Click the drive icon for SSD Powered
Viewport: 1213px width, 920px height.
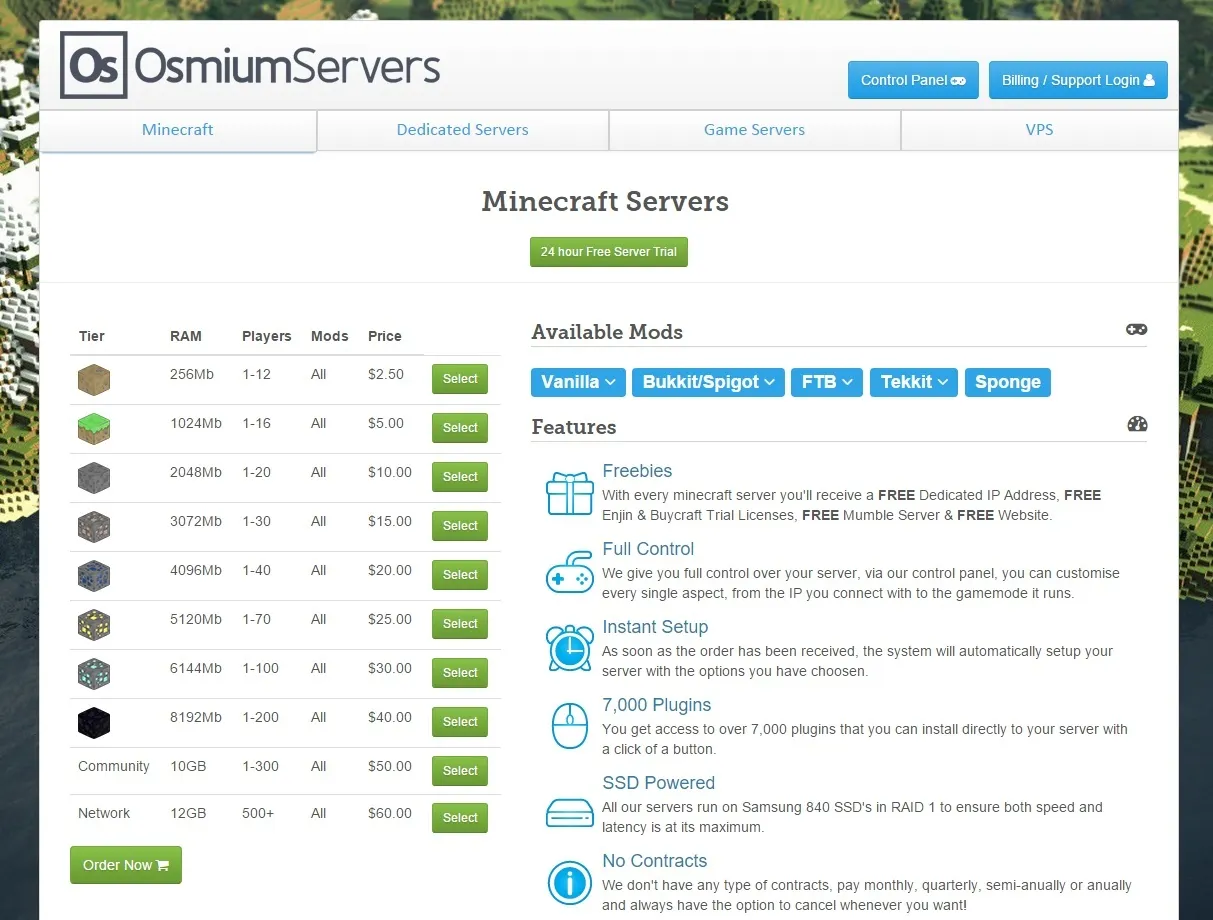pos(570,811)
